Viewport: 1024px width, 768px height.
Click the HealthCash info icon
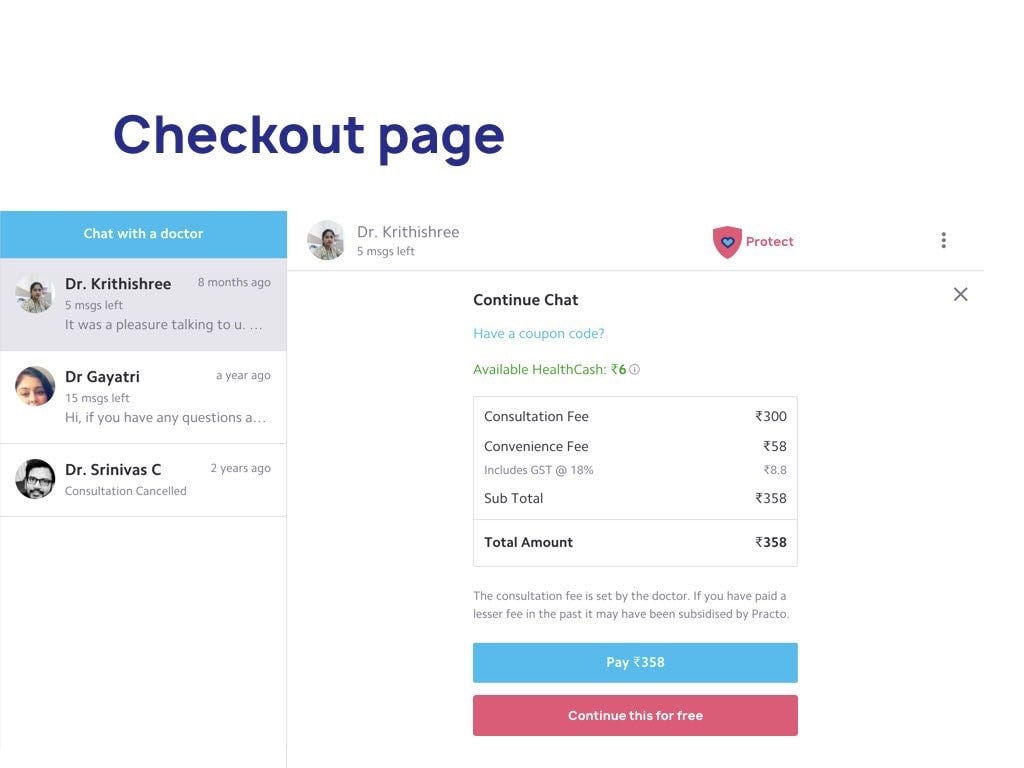pyautogui.click(x=634, y=370)
